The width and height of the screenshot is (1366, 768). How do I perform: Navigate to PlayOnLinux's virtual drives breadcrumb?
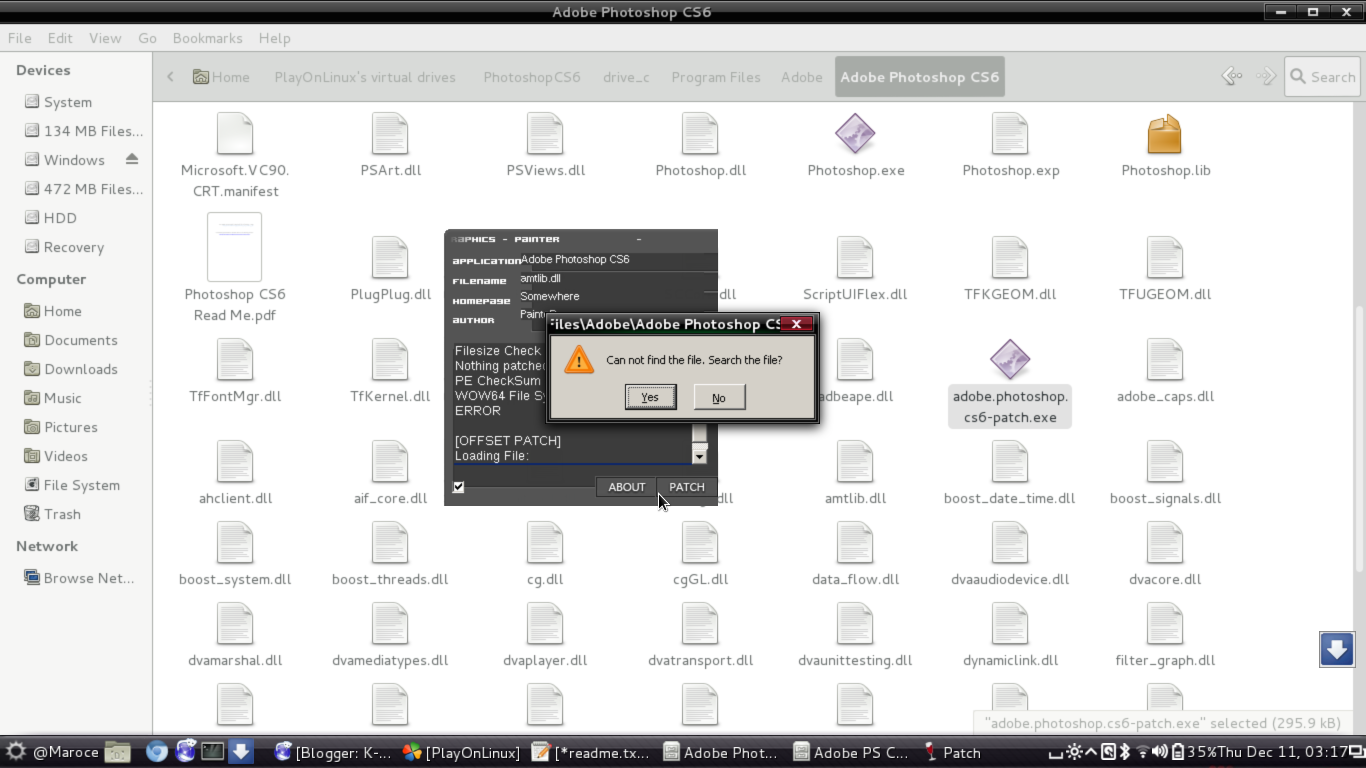coord(365,77)
